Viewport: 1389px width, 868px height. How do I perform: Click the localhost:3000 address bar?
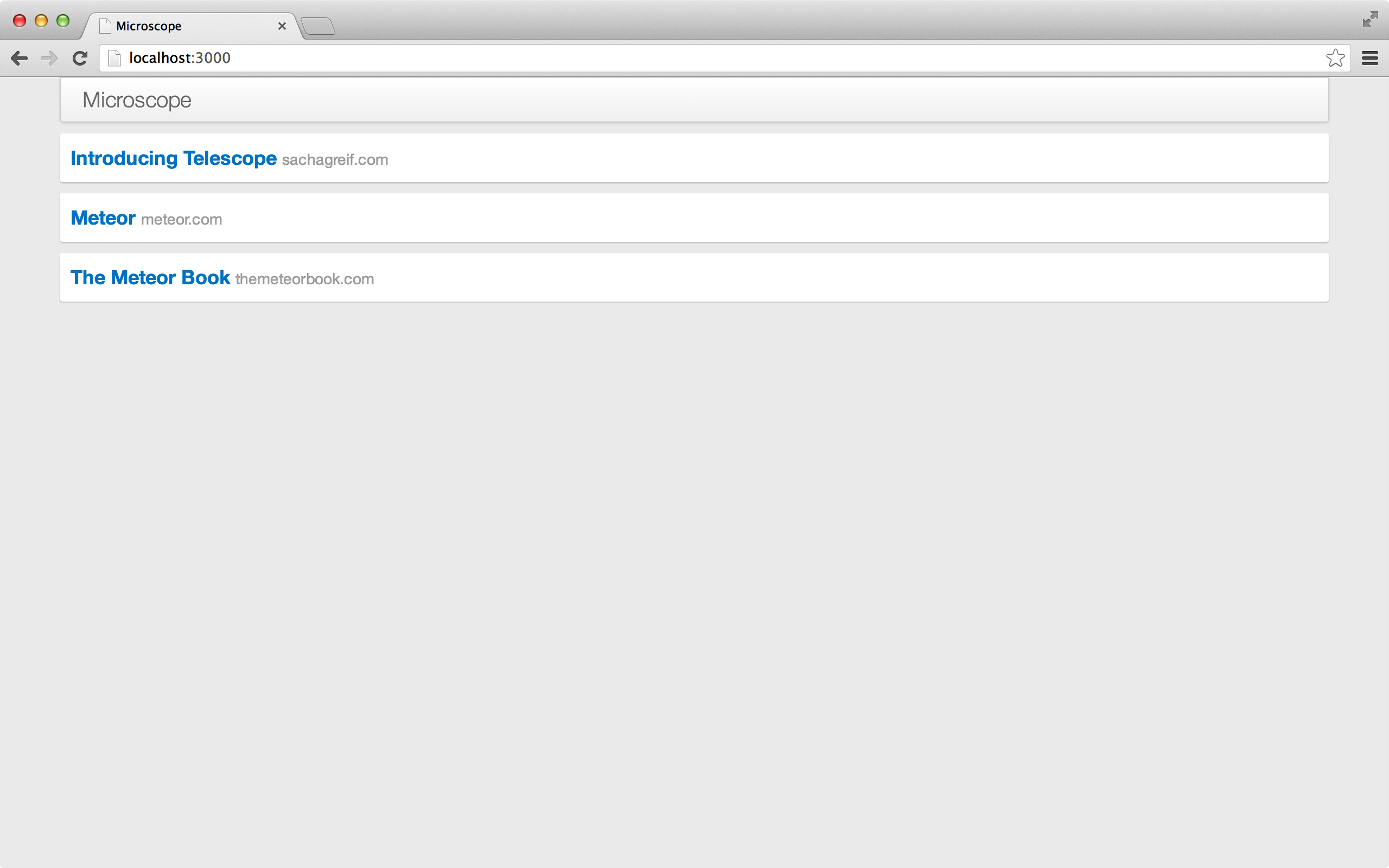coord(689,58)
